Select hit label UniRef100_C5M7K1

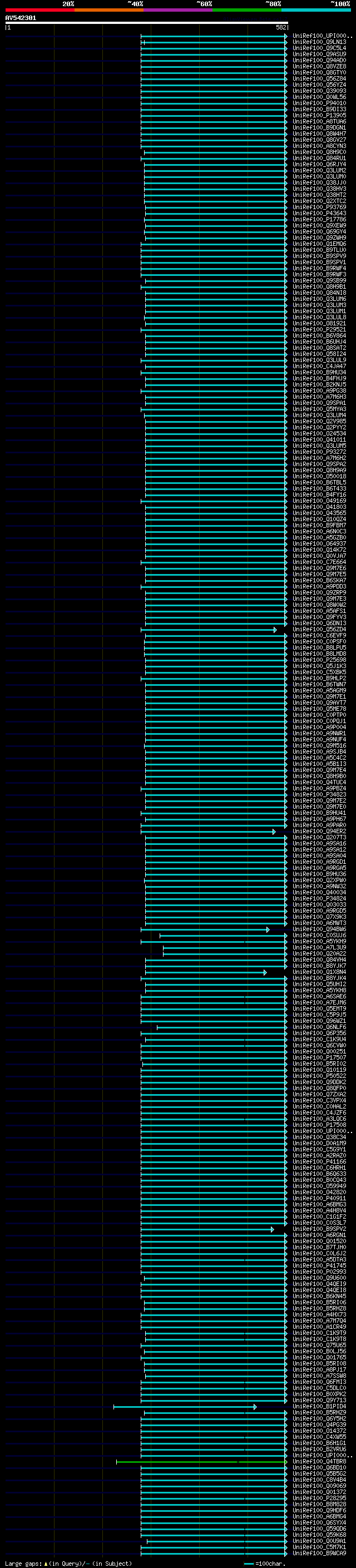(x=319, y=1547)
